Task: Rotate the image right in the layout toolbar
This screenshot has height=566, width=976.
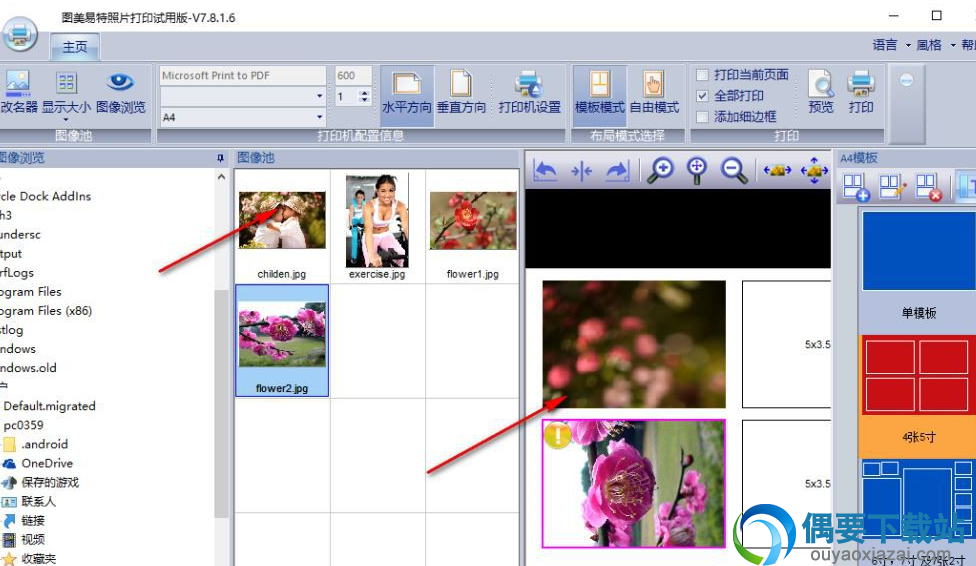Action: click(617, 170)
